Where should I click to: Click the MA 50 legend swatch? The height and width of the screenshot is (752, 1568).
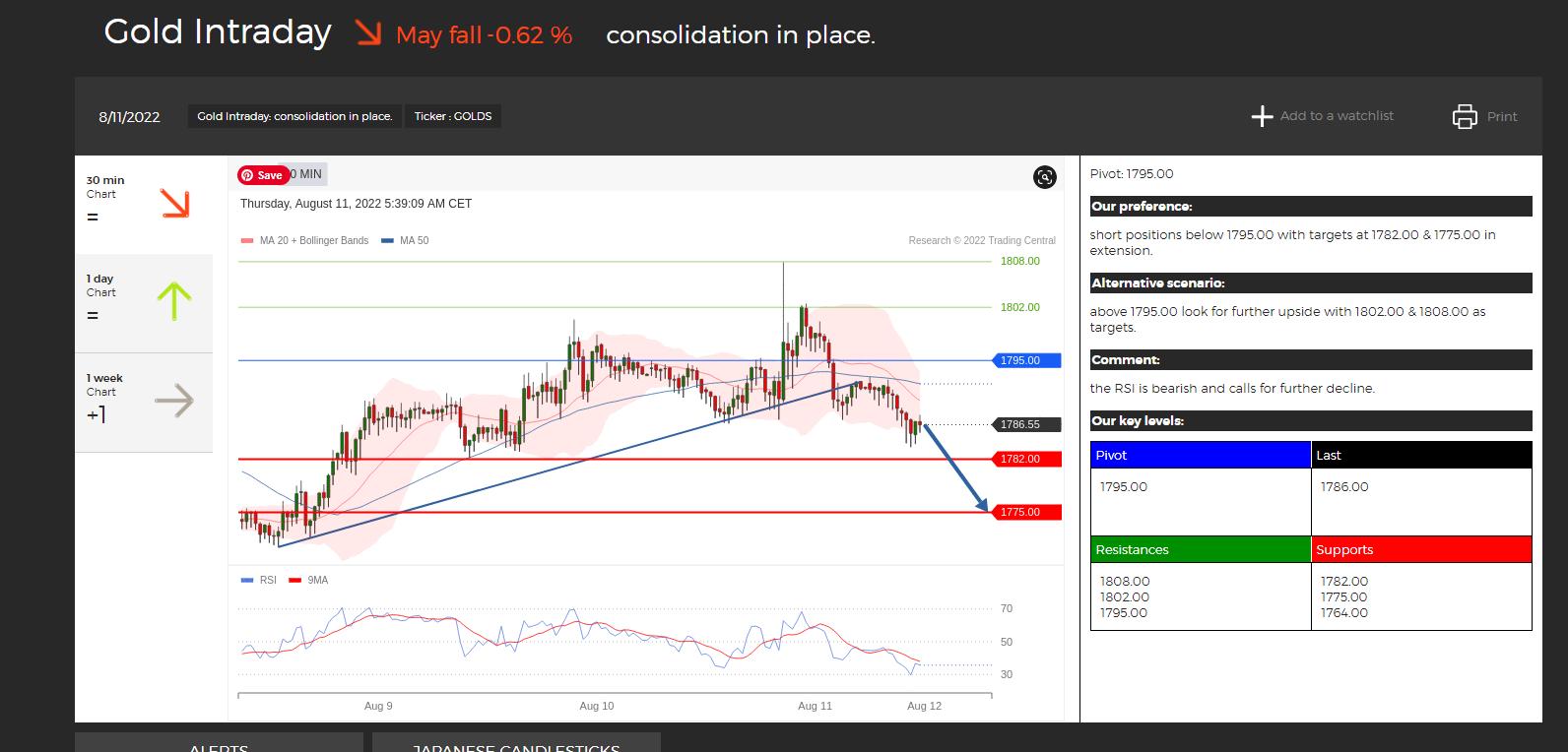point(387,240)
